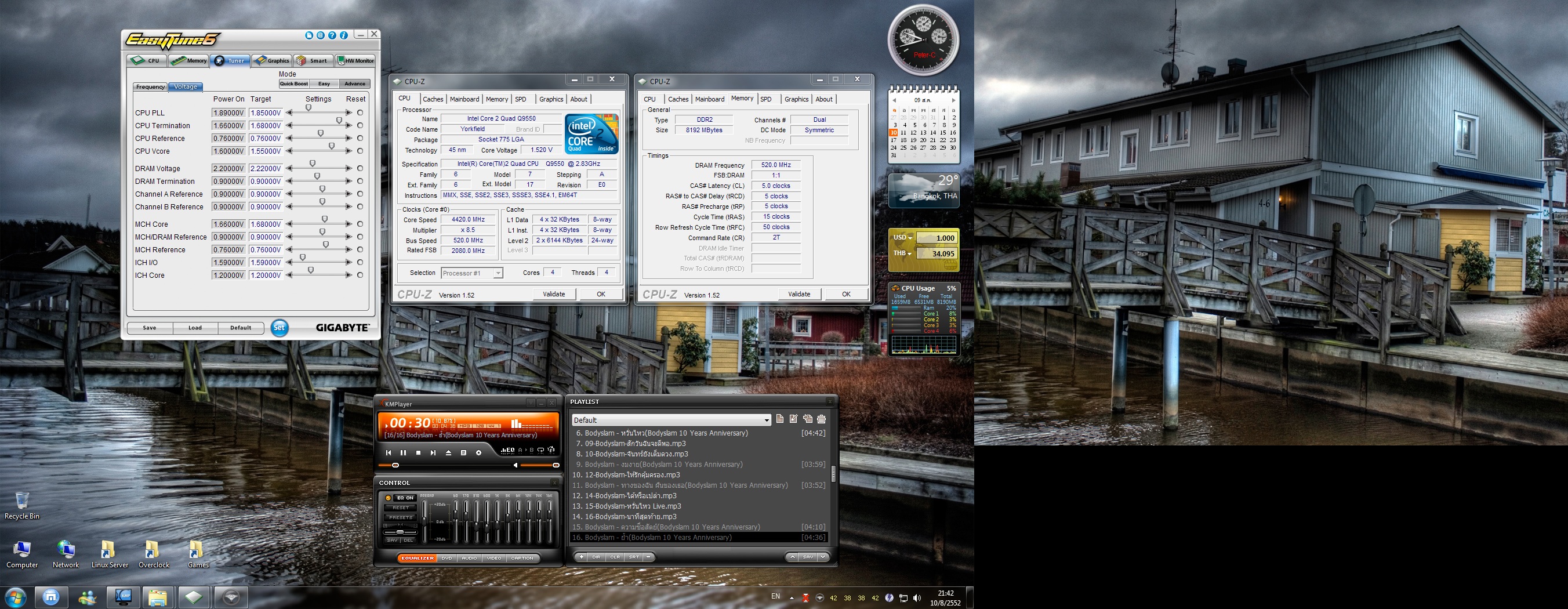This screenshot has width=1568, height=609.
Task: Toggle the DRAM Voltage reset radio button
Action: pos(360,168)
